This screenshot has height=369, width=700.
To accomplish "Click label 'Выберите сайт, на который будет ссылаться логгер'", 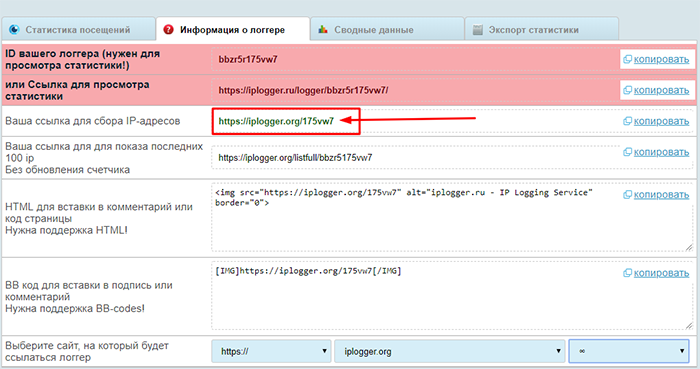I will pyautogui.click(x=87, y=351).
